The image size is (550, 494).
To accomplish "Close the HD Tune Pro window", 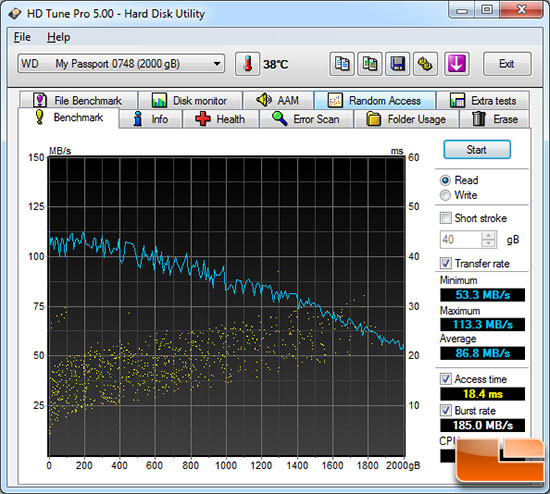I will [x=522, y=10].
